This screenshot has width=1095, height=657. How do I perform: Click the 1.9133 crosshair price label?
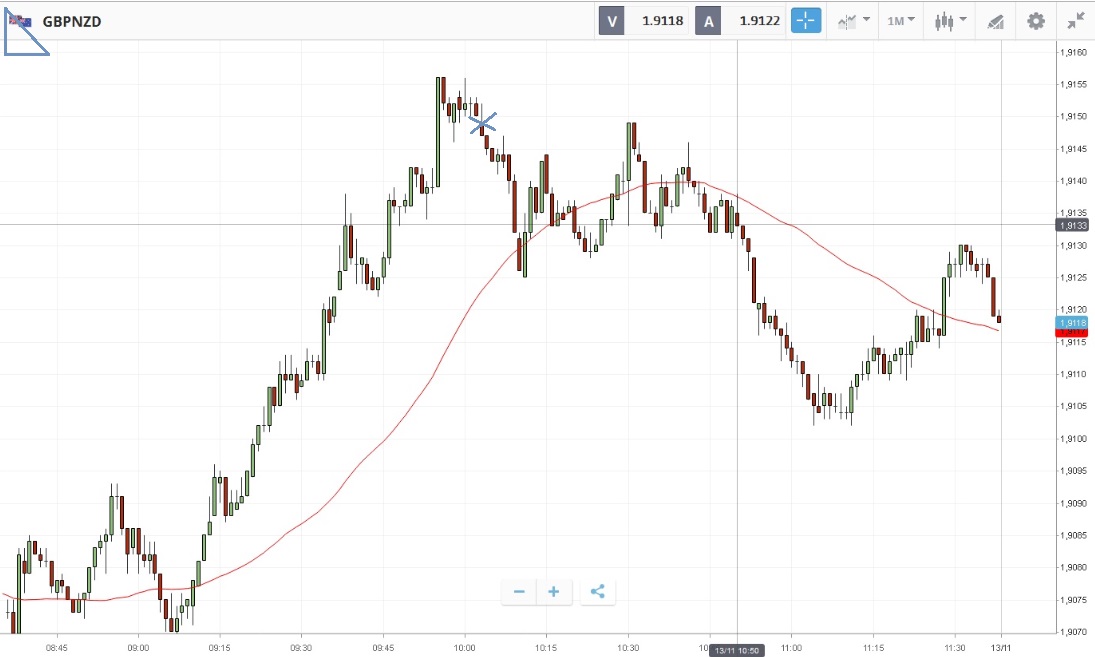1074,225
